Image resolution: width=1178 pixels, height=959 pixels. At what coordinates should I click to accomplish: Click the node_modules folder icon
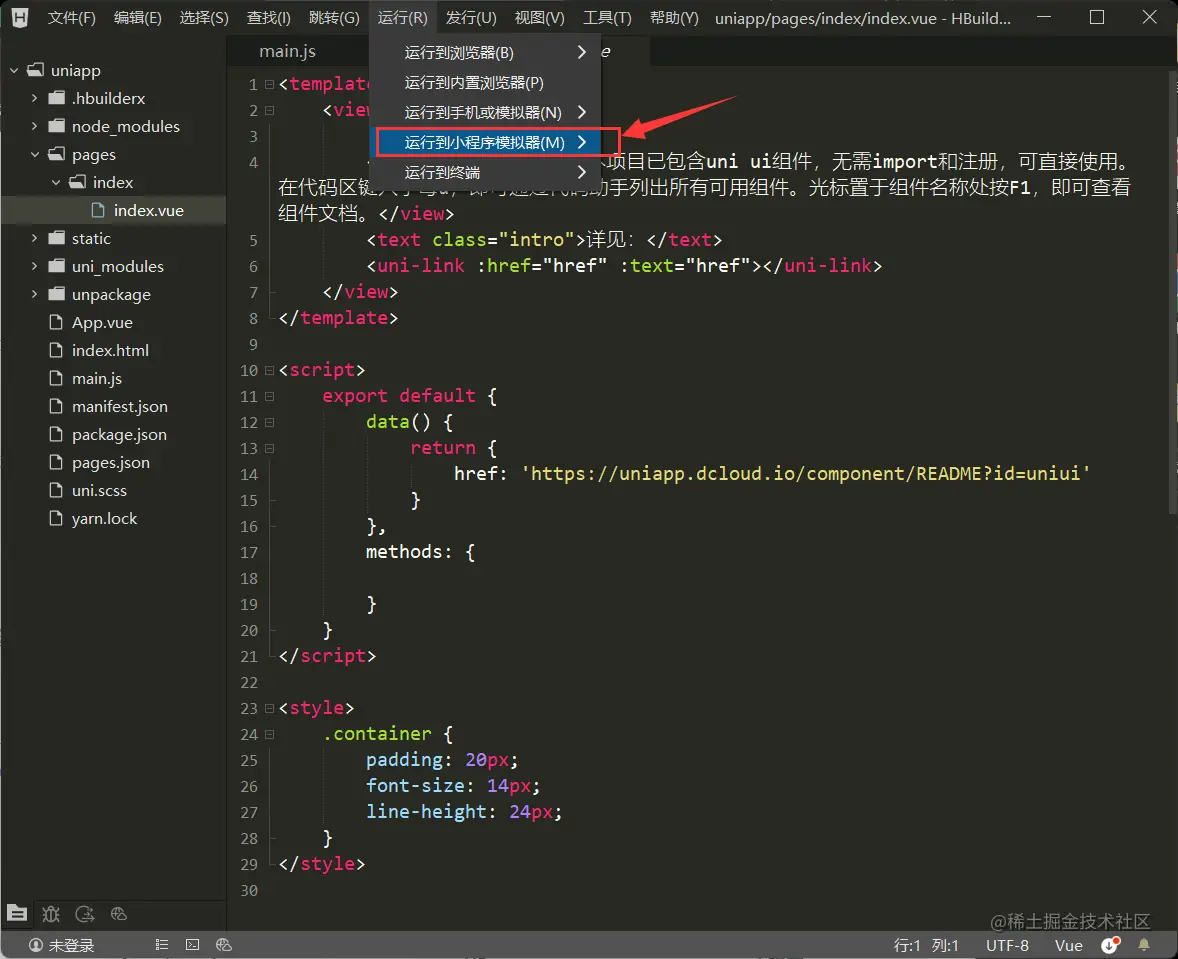pyautogui.click(x=56, y=126)
